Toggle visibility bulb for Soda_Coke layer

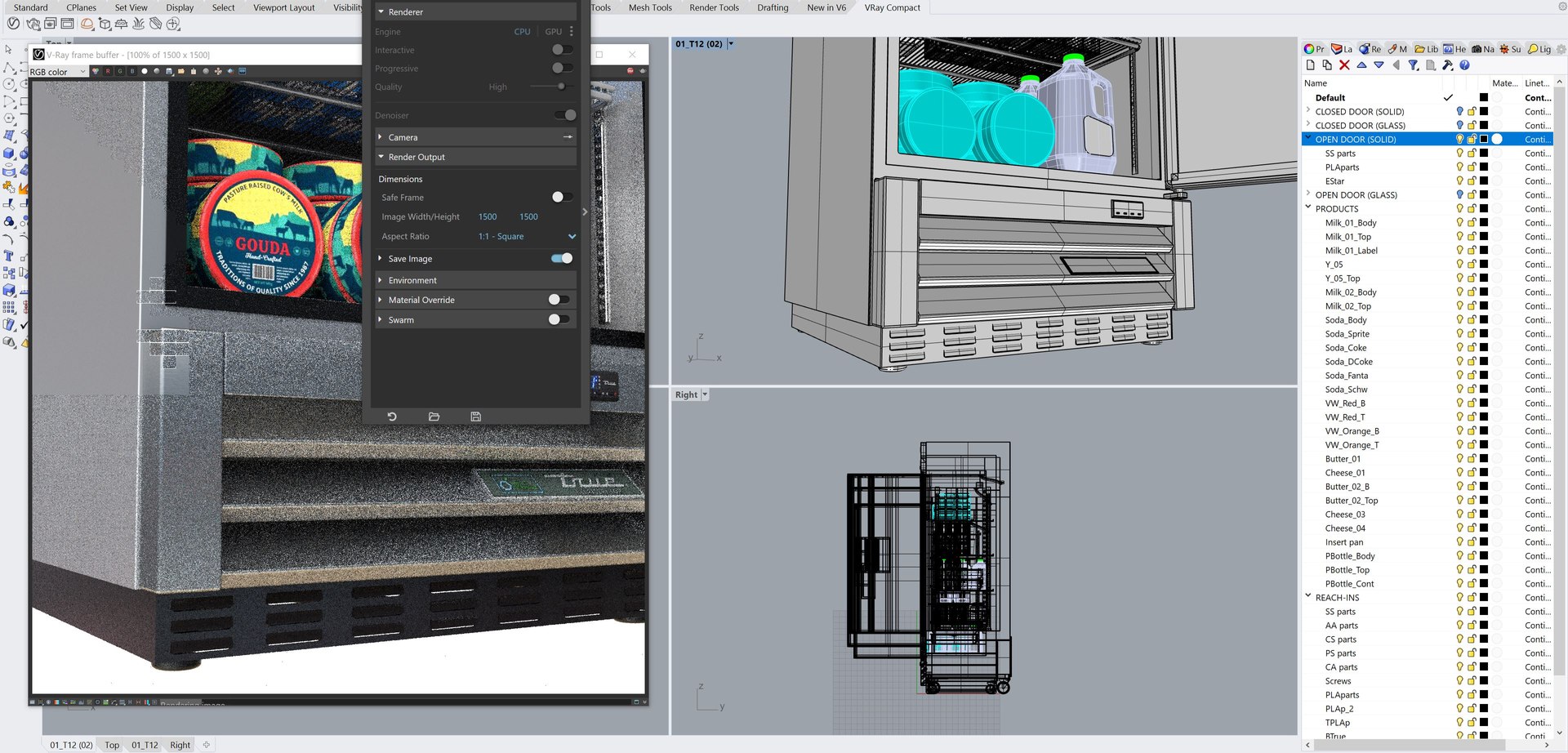pyautogui.click(x=1459, y=348)
